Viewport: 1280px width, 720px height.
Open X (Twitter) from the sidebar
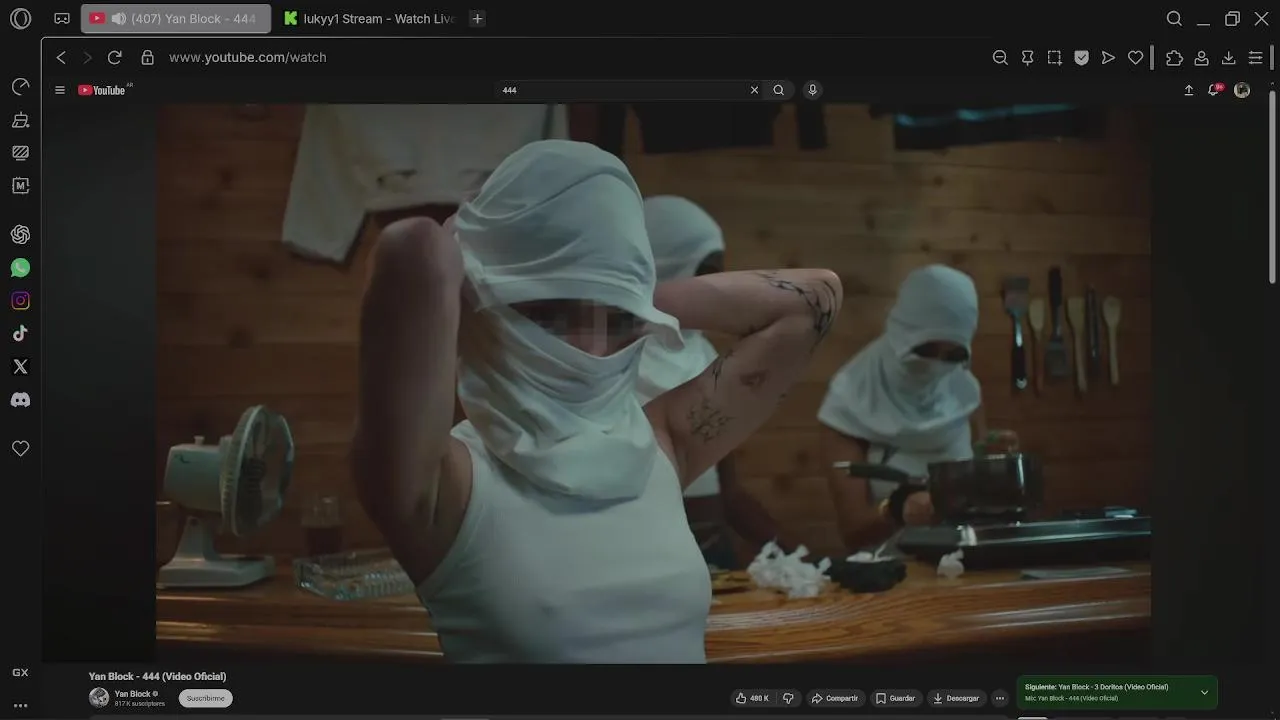pyautogui.click(x=20, y=367)
